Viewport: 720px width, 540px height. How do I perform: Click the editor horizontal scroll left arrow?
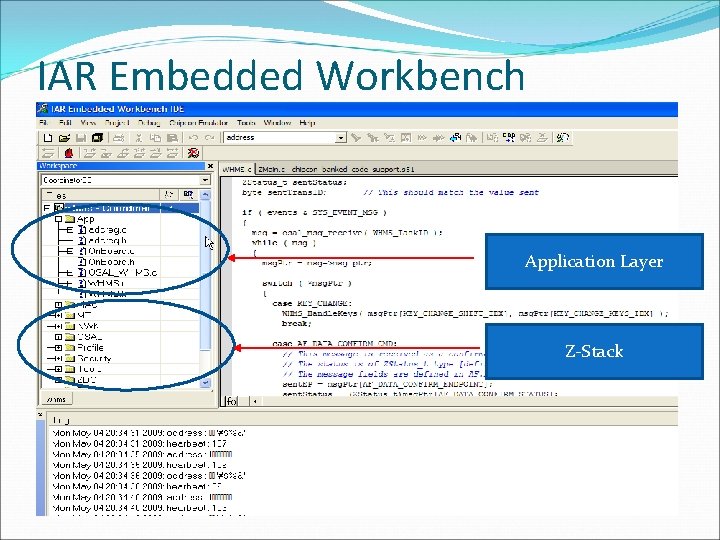(255, 401)
